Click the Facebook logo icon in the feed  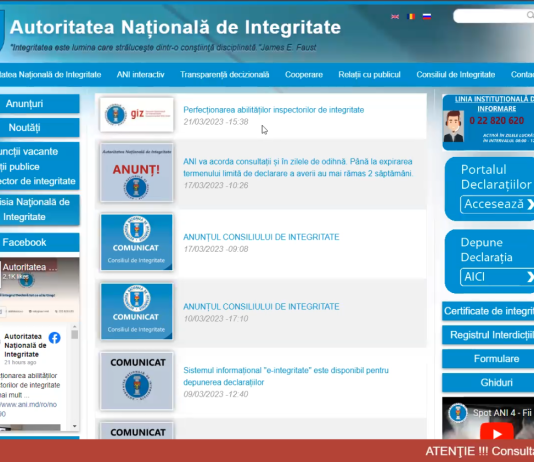pyautogui.click(x=54, y=338)
